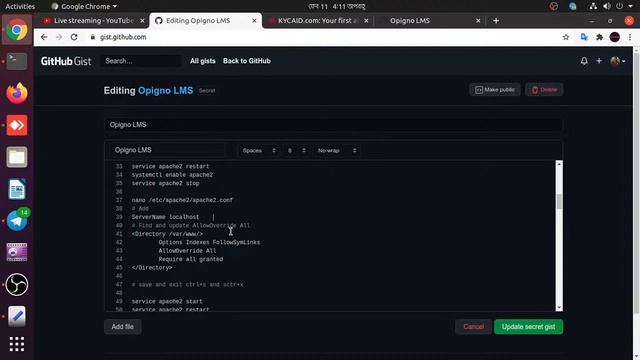640x360 pixels.
Task: Go back in browser history
Action: [x=44, y=37]
